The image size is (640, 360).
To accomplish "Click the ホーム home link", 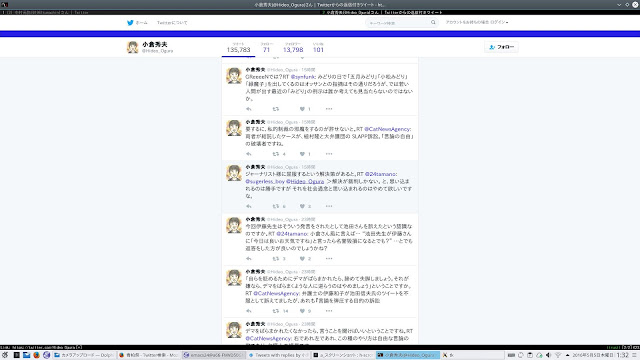I will (141, 23).
